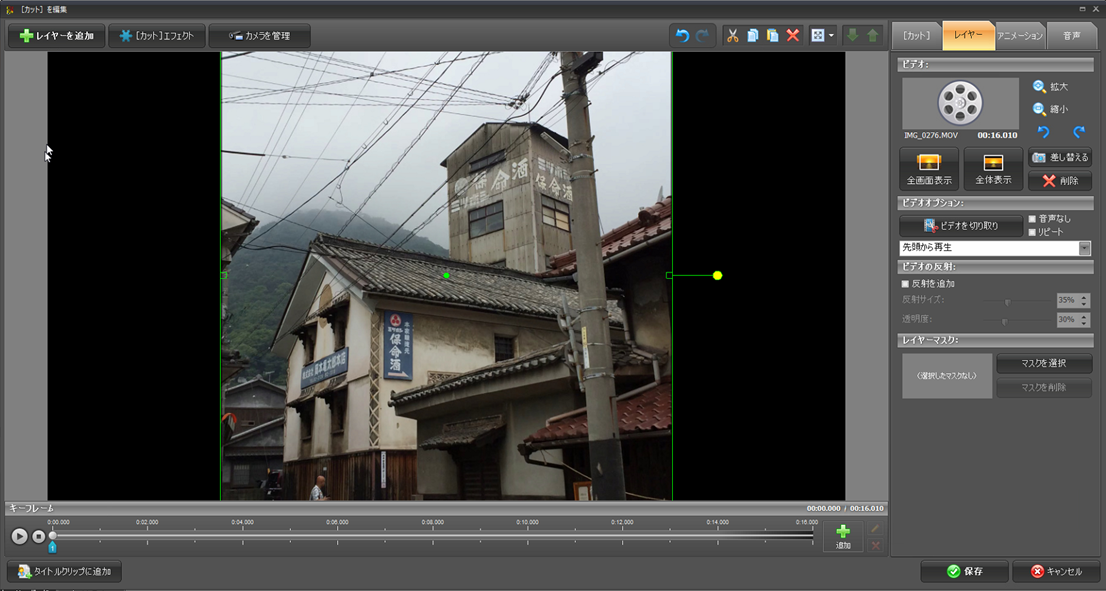Screen dimensions: 1106x591
Task: Click the 縮小 zoom-out magnifier icon
Action: [x=1040, y=110]
